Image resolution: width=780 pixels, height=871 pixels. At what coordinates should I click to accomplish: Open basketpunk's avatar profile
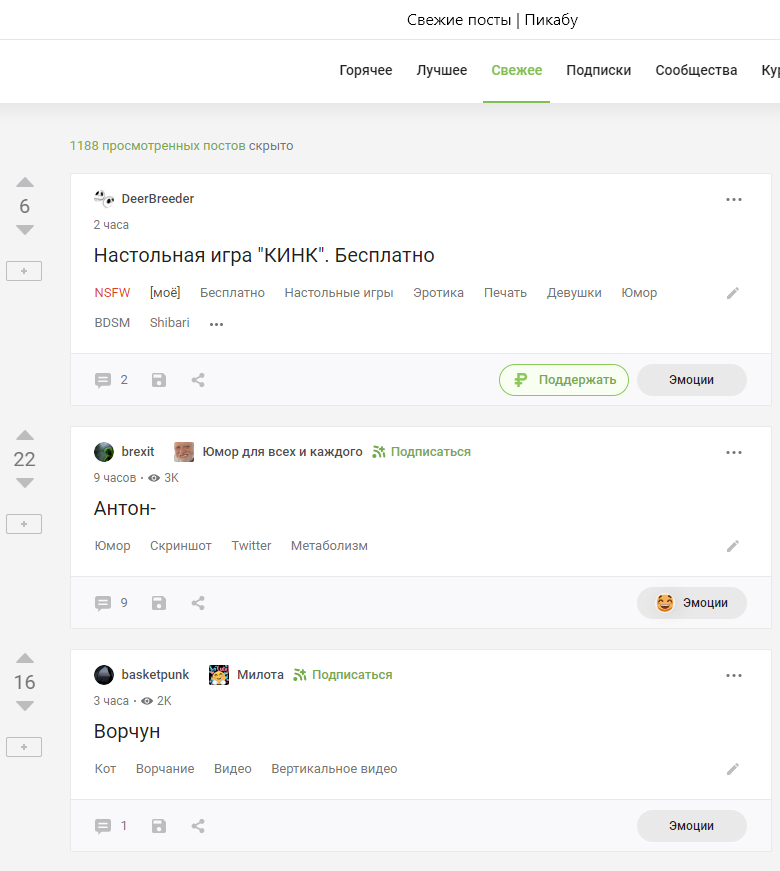(x=104, y=675)
